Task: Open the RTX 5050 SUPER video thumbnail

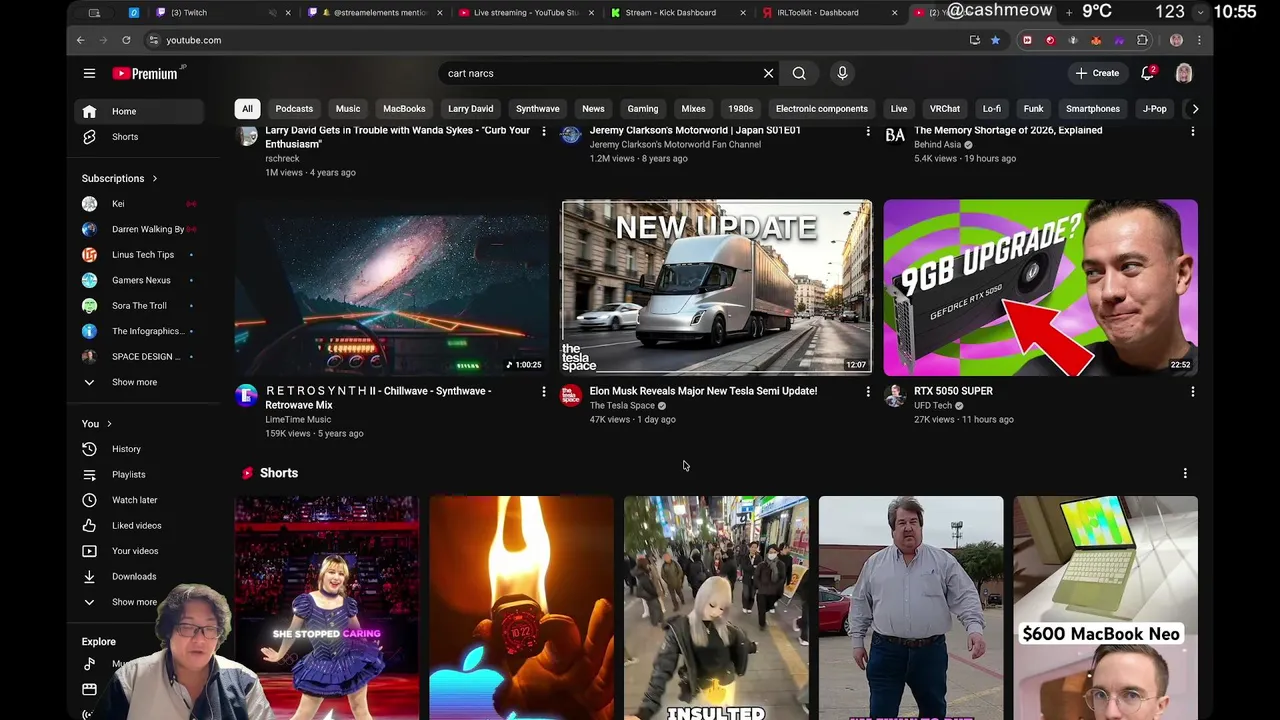Action: point(1040,288)
